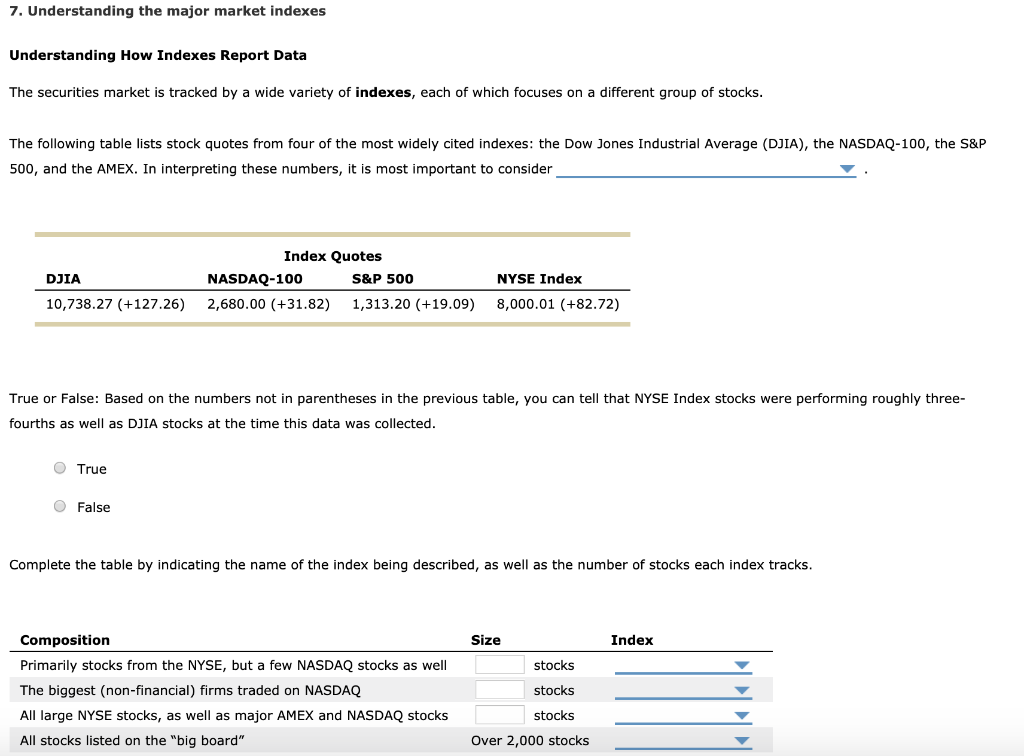Image resolution: width=1024 pixels, height=756 pixels.
Task: Choose True for the NYSE performance question
Action: [x=59, y=467]
